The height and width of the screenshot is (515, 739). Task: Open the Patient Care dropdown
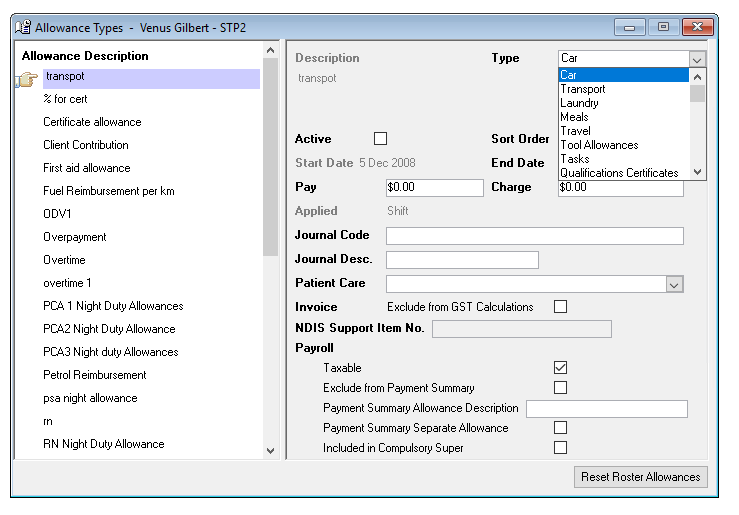[x=674, y=285]
